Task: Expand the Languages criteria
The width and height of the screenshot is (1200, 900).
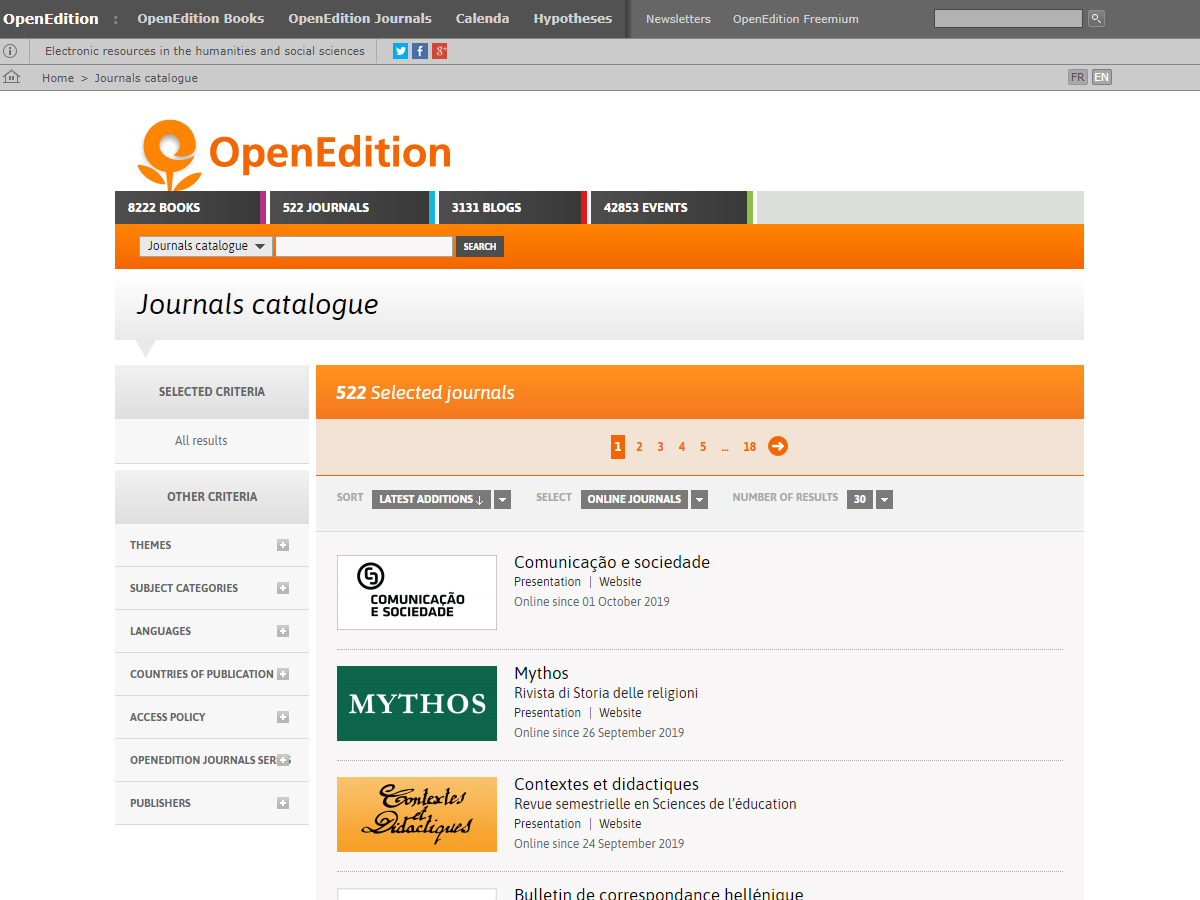Action: 283,631
